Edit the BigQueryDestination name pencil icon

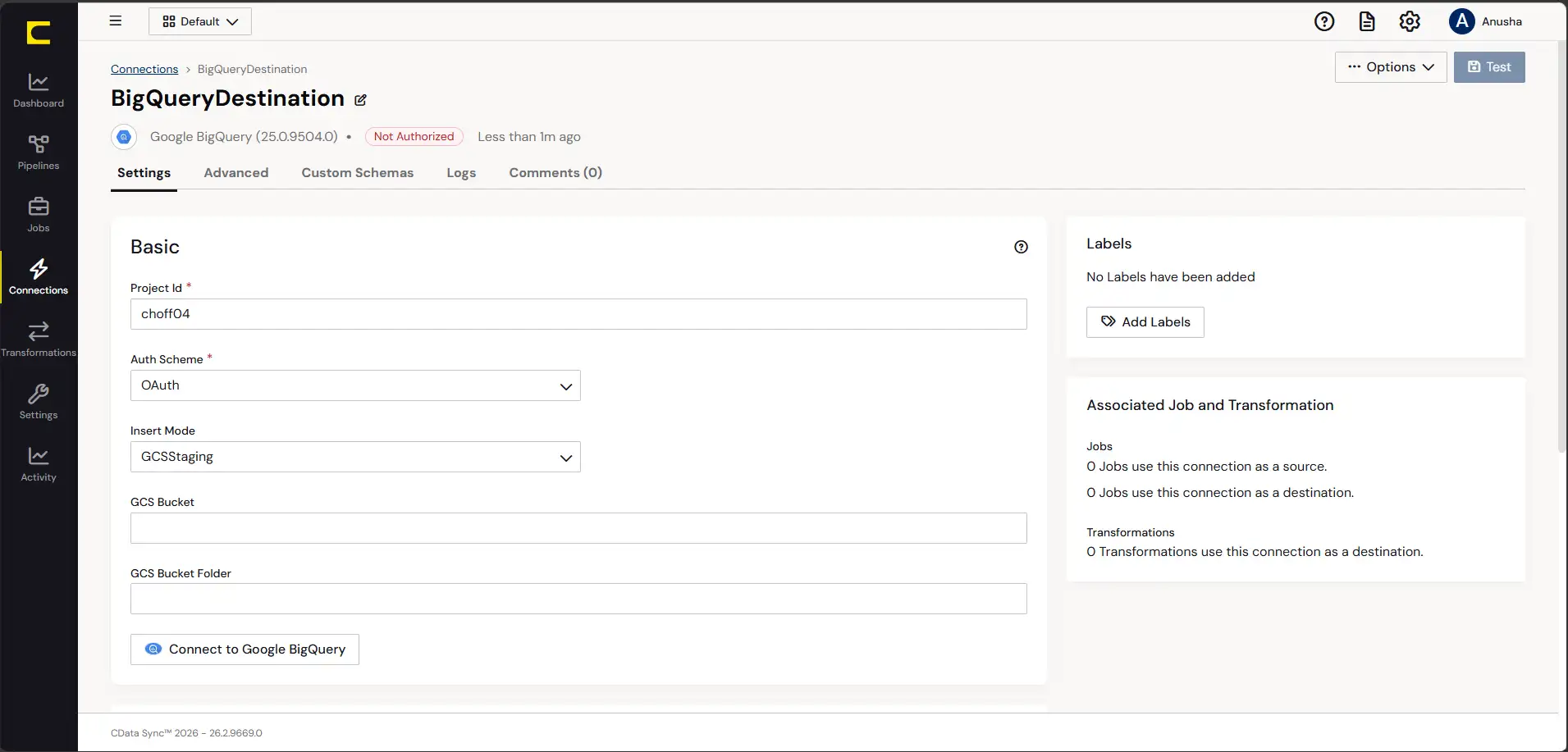(360, 100)
